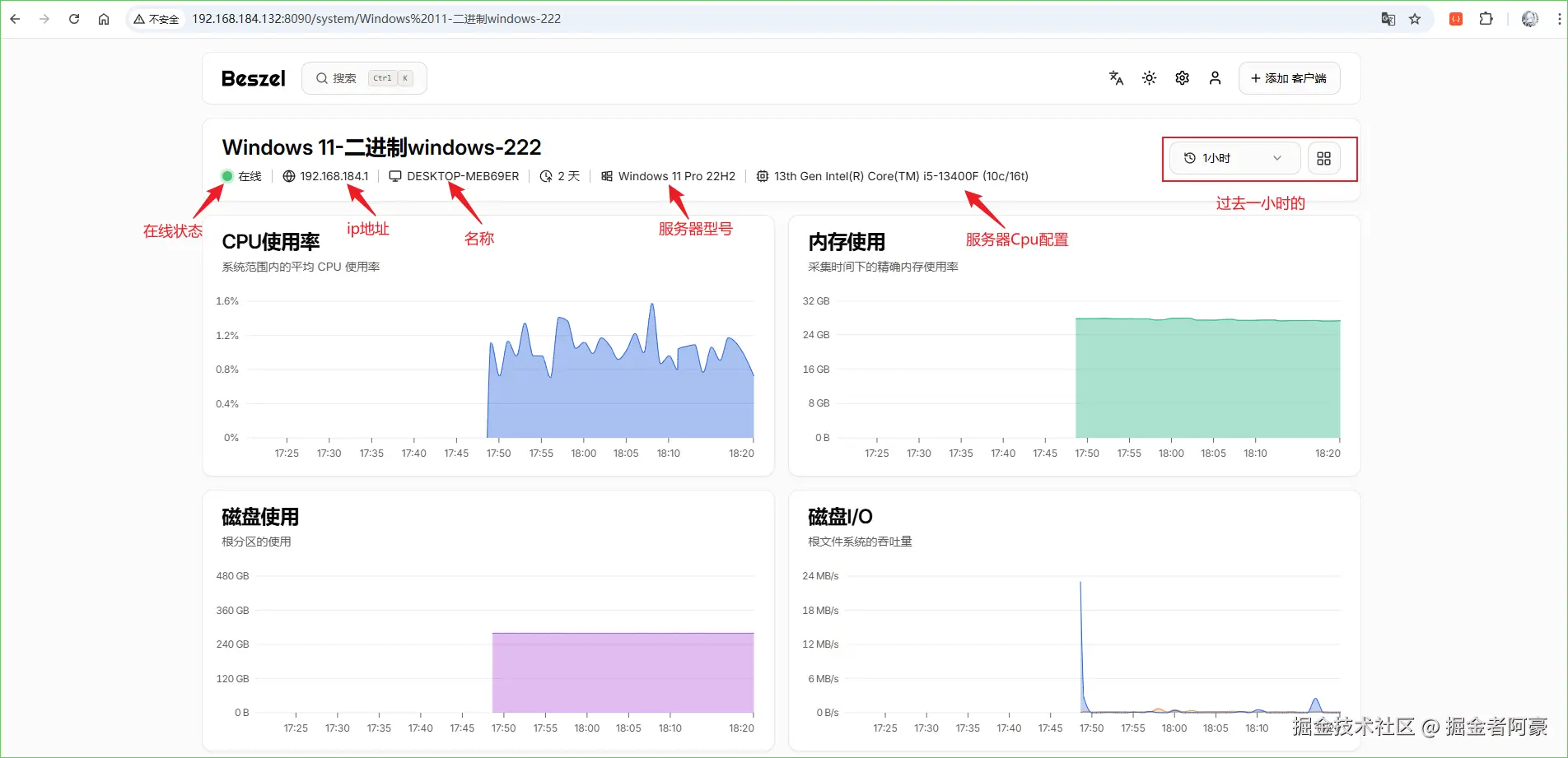Image resolution: width=1568 pixels, height=758 pixels.
Task: Click the 32 GB axis label on memory chart
Action: [816, 301]
